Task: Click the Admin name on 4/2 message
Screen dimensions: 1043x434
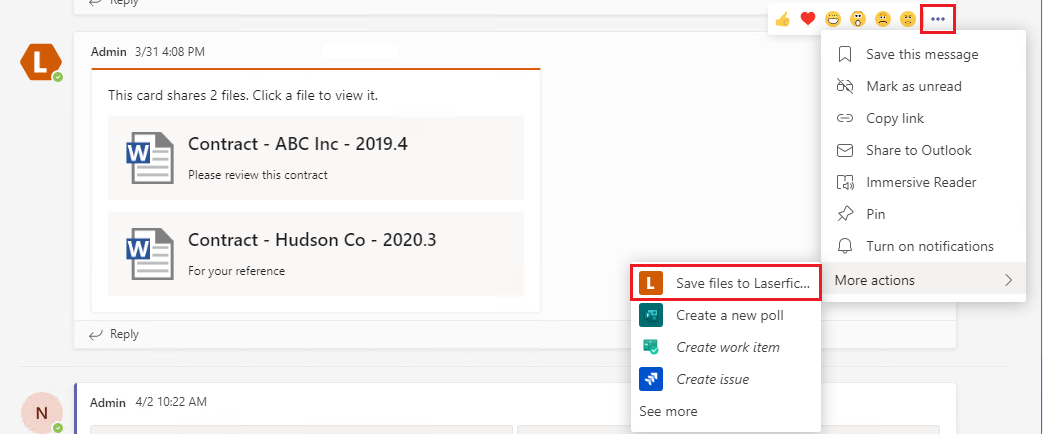Action: tap(108, 402)
